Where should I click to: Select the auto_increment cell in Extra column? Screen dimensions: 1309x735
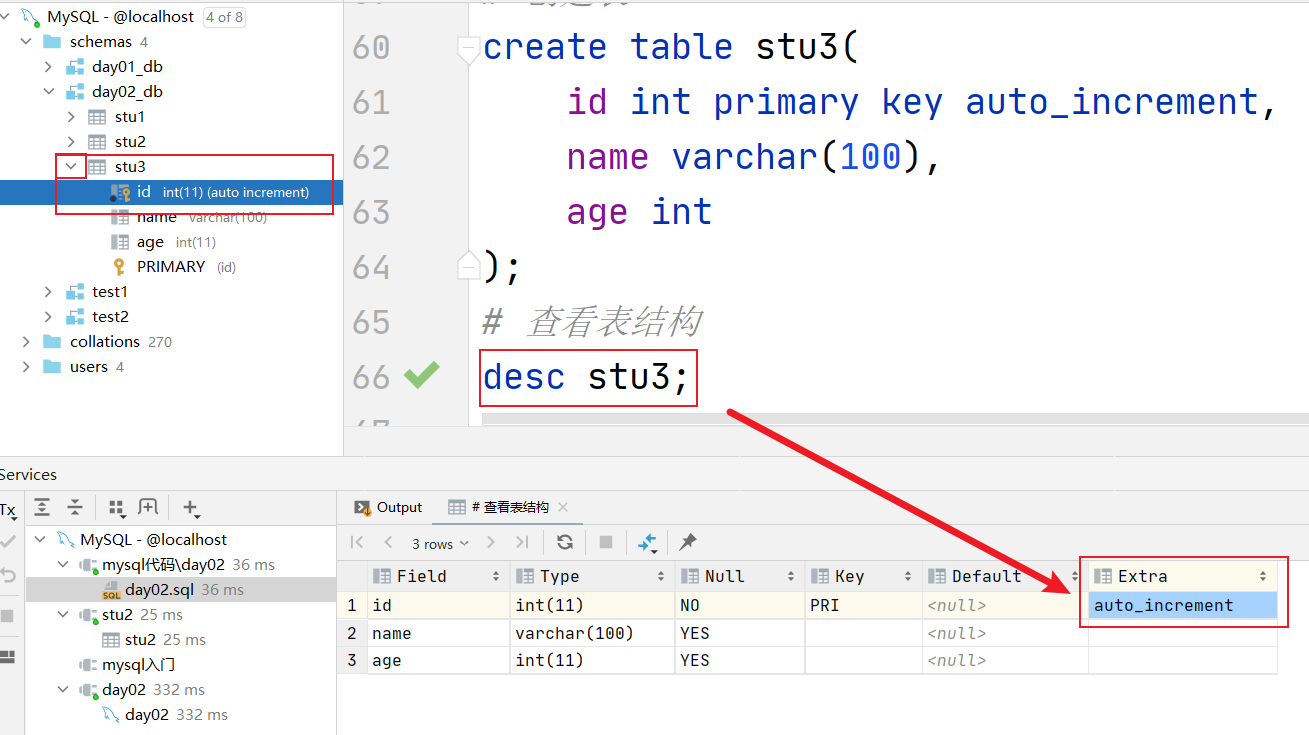point(1183,605)
